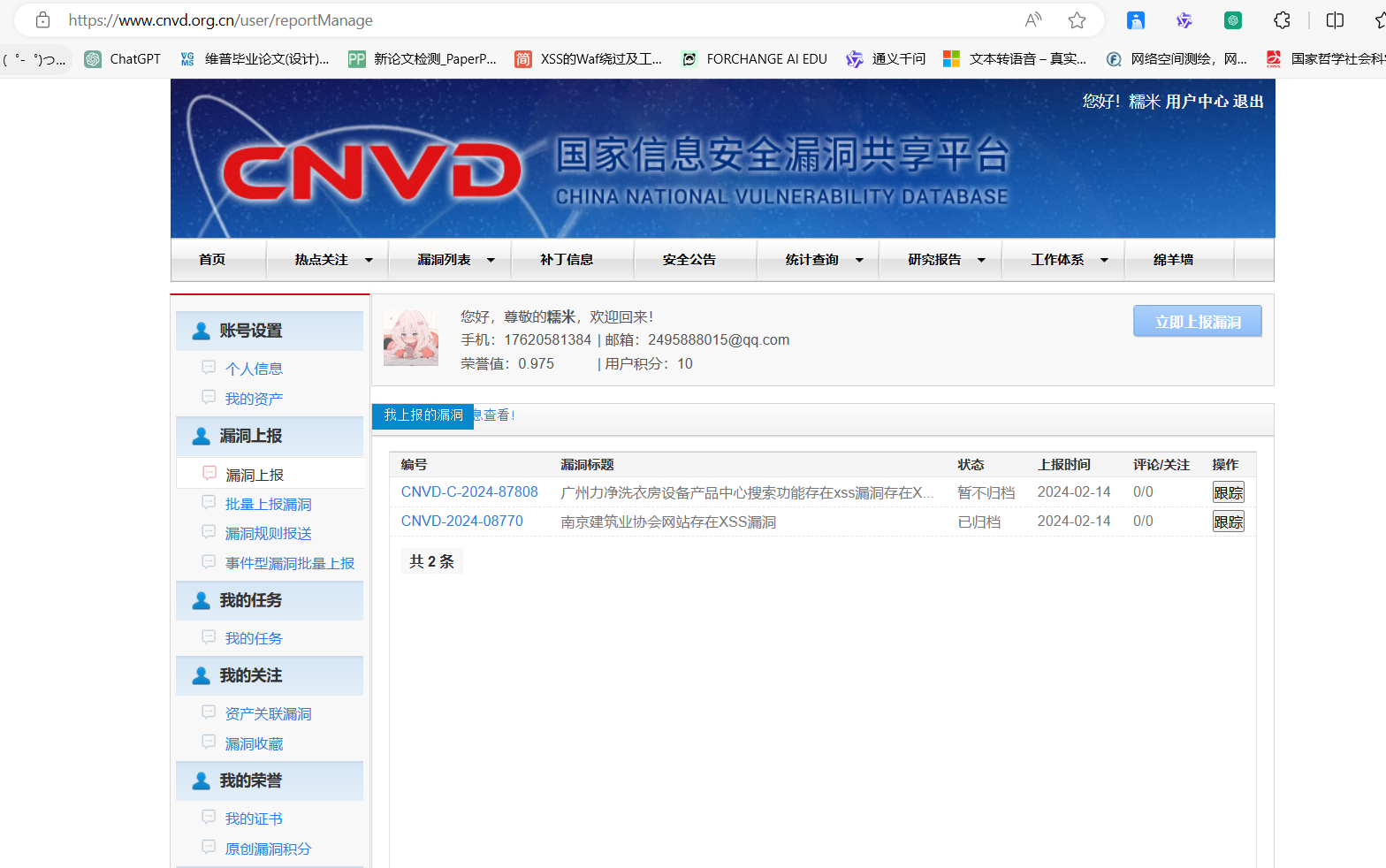
Task: Click 跟踪 for CNVD-2024-08770
Action: [1228, 522]
